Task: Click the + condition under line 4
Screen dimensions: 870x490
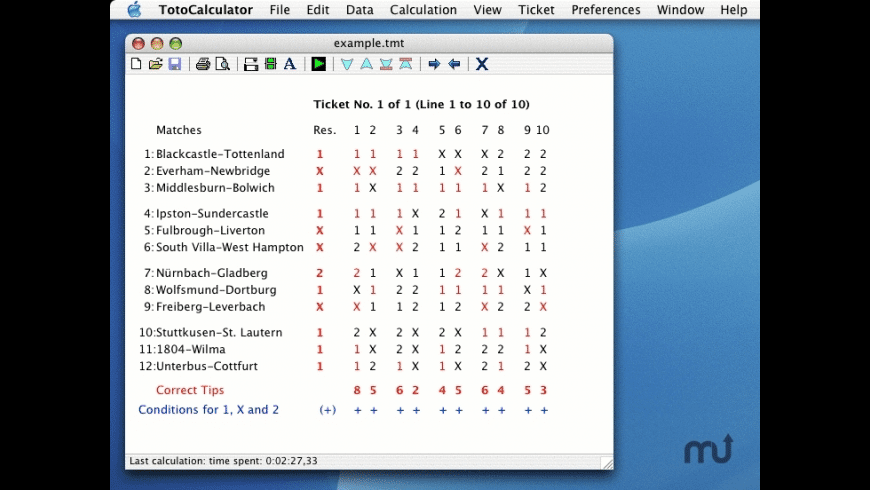Action: (416, 411)
